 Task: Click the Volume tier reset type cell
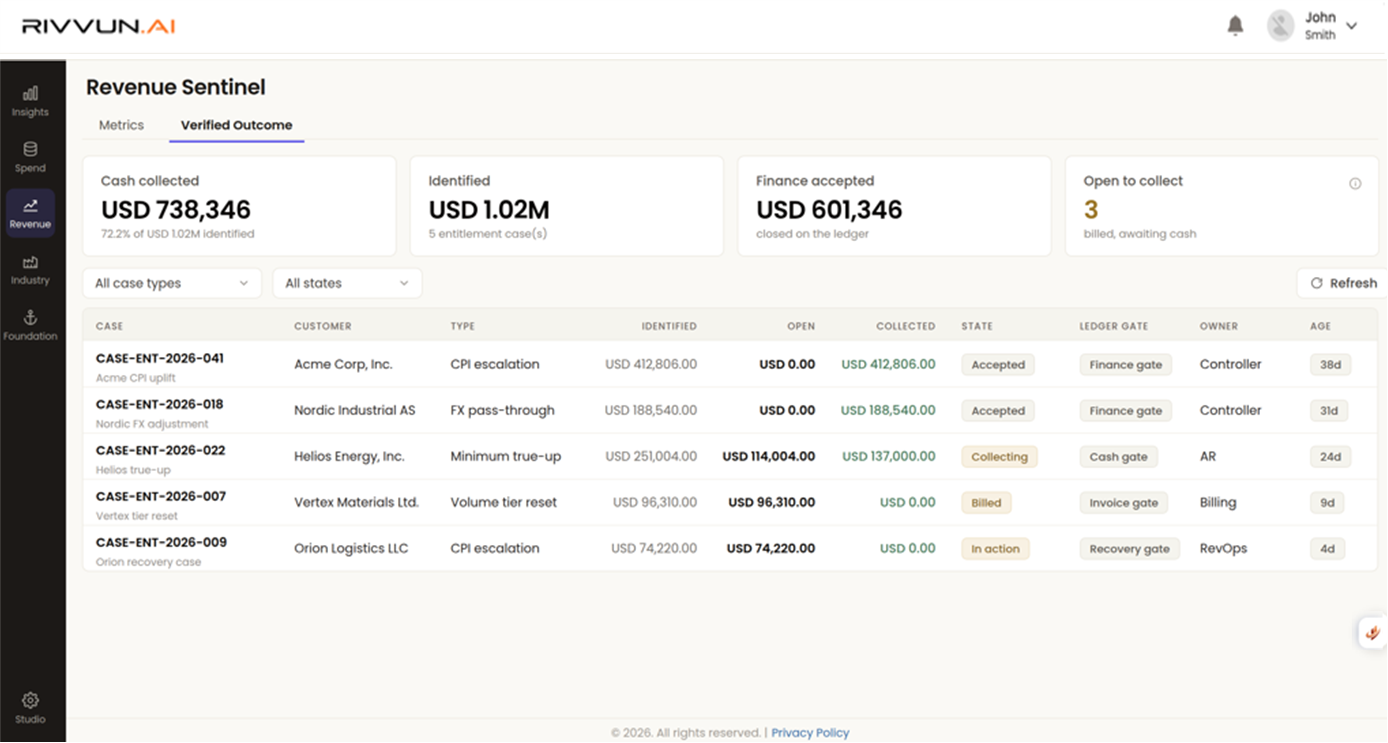503,502
